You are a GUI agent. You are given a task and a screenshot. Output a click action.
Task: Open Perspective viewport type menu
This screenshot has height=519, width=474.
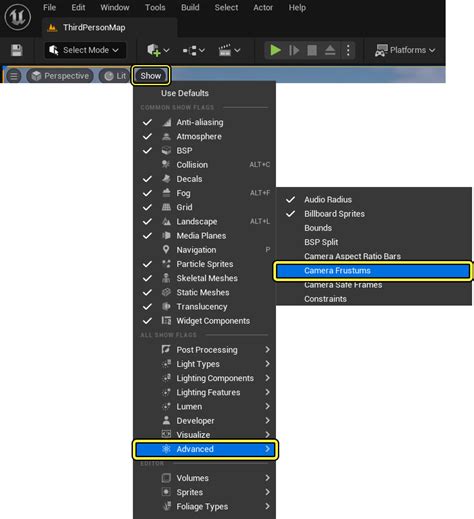click(60, 76)
